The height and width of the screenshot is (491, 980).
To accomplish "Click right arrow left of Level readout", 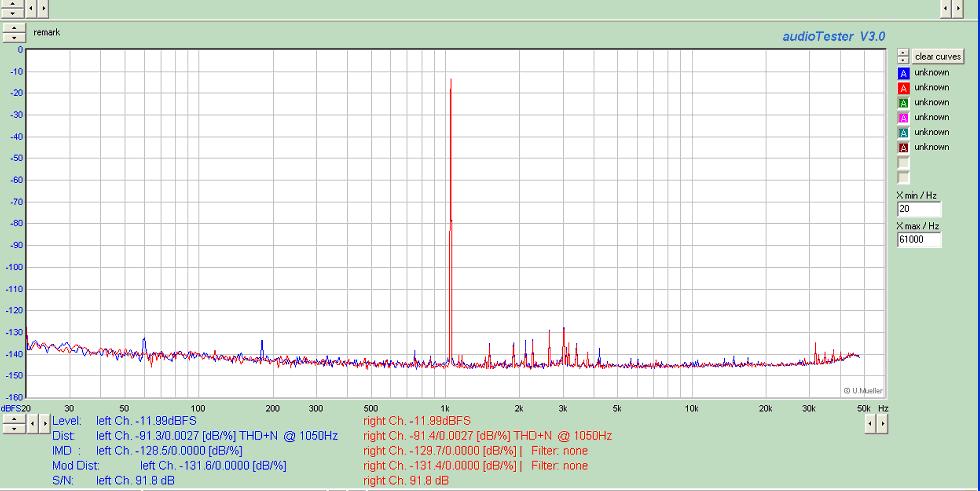I will 44,424.
